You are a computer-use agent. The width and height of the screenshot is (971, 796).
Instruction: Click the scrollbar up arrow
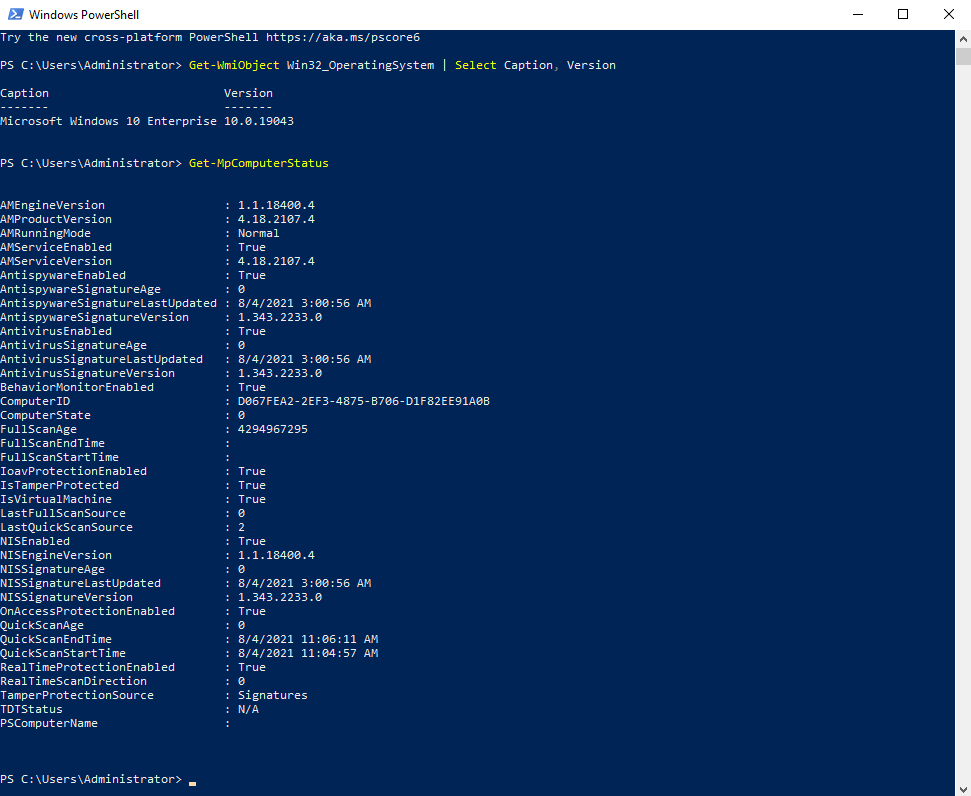963,37
